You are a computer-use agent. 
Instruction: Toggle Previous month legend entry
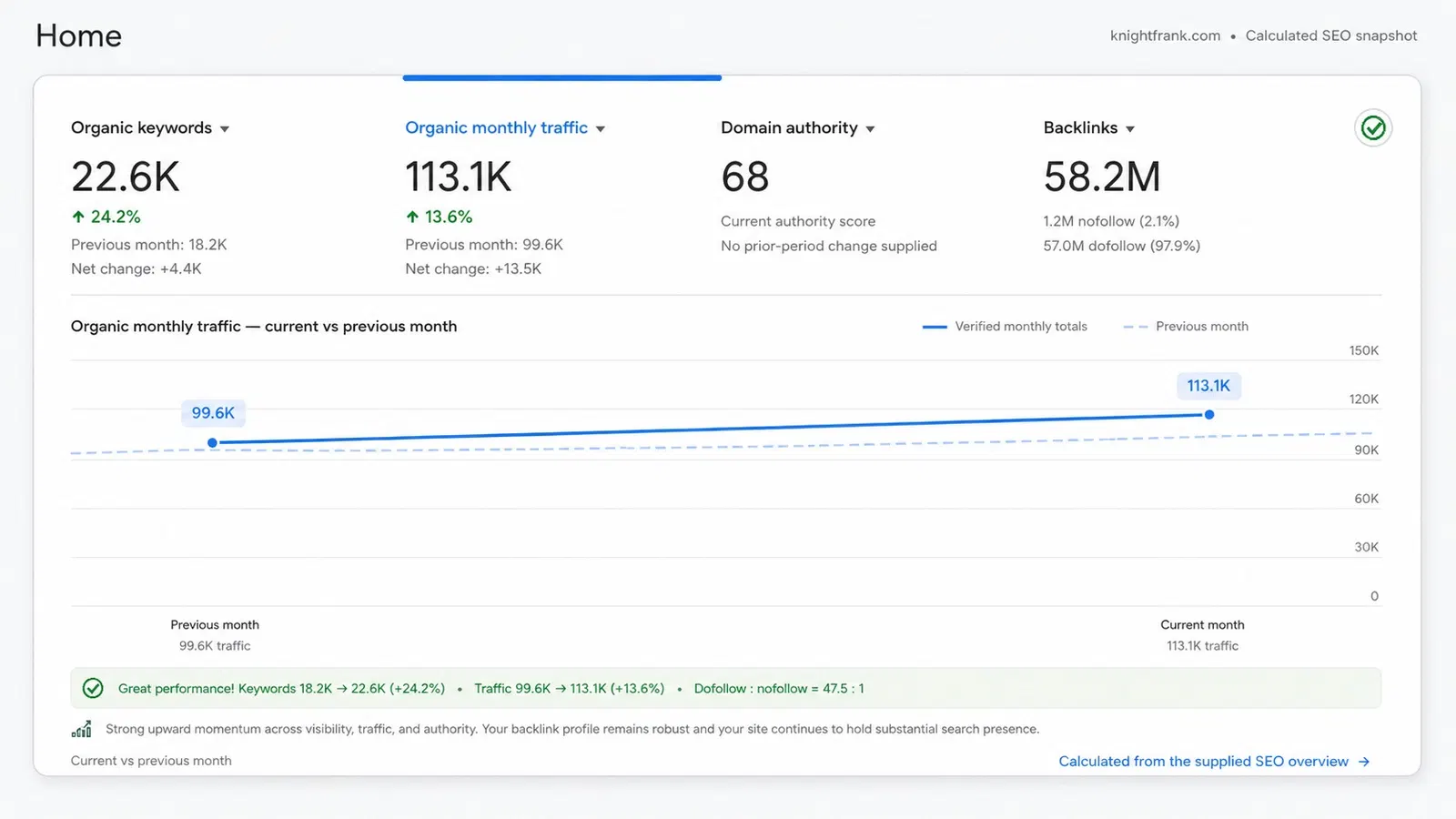click(1186, 327)
